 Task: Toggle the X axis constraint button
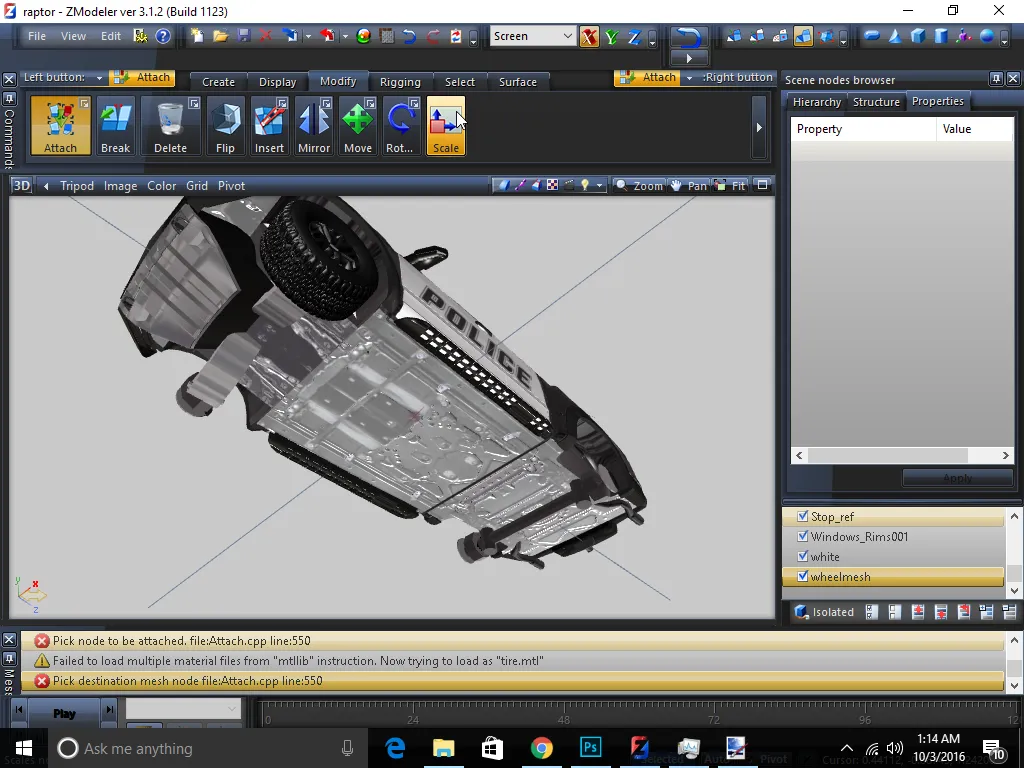pos(589,37)
